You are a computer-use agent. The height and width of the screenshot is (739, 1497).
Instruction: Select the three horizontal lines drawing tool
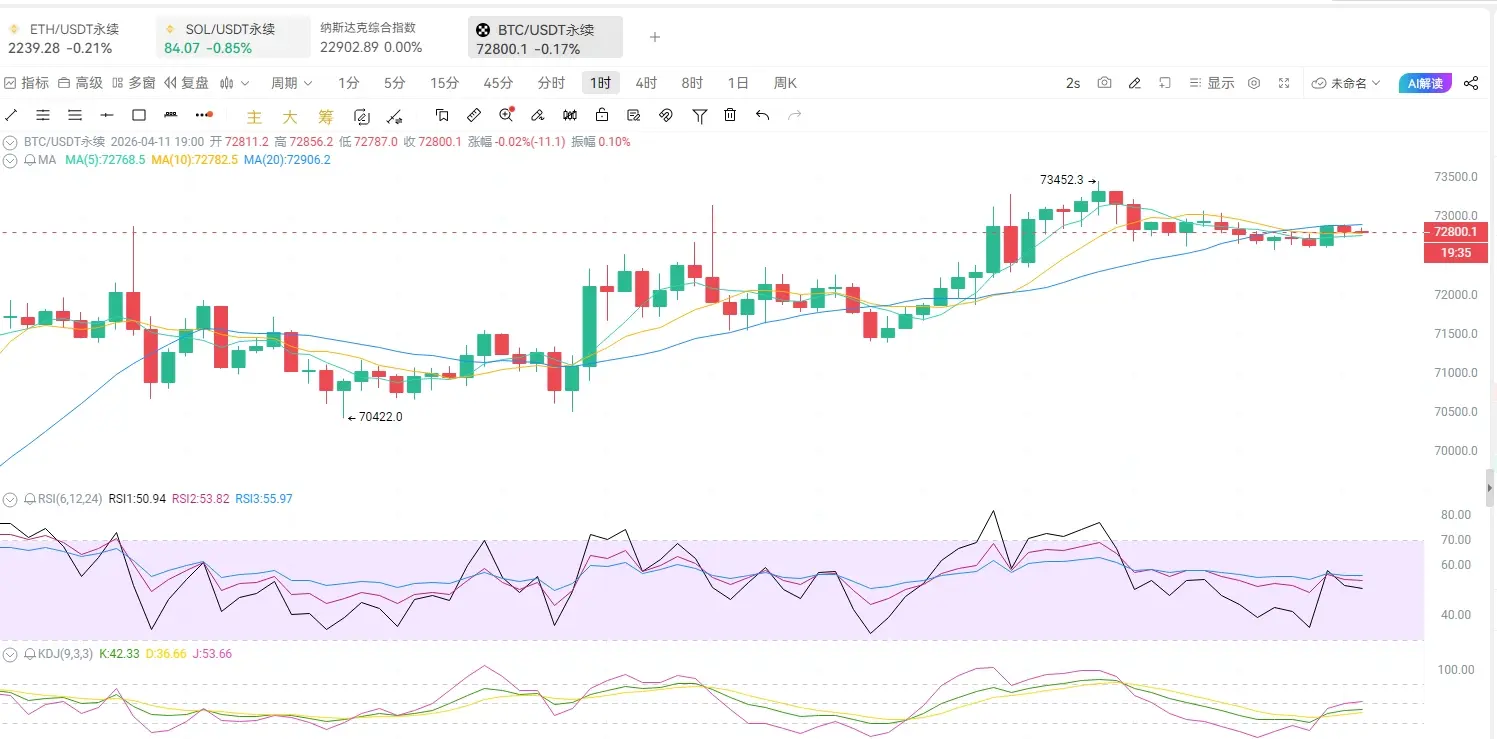(75, 115)
